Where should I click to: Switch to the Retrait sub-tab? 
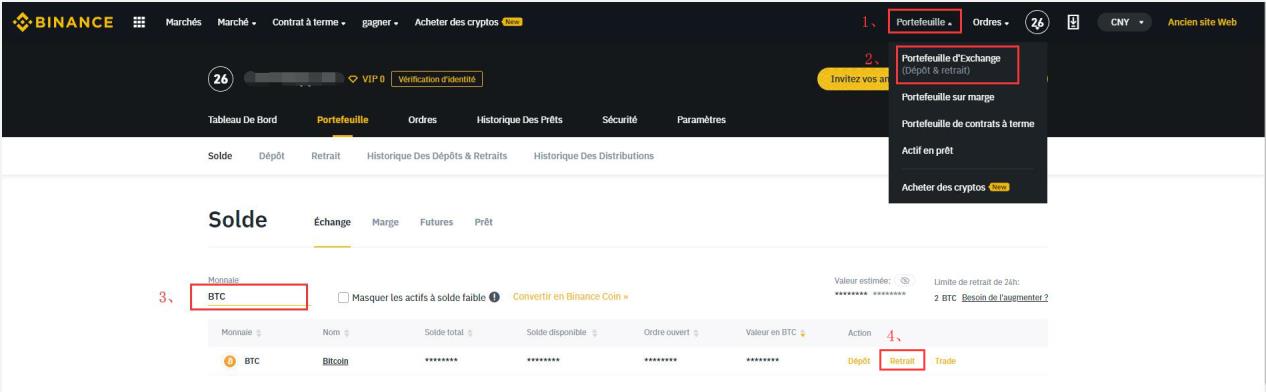[x=326, y=155]
